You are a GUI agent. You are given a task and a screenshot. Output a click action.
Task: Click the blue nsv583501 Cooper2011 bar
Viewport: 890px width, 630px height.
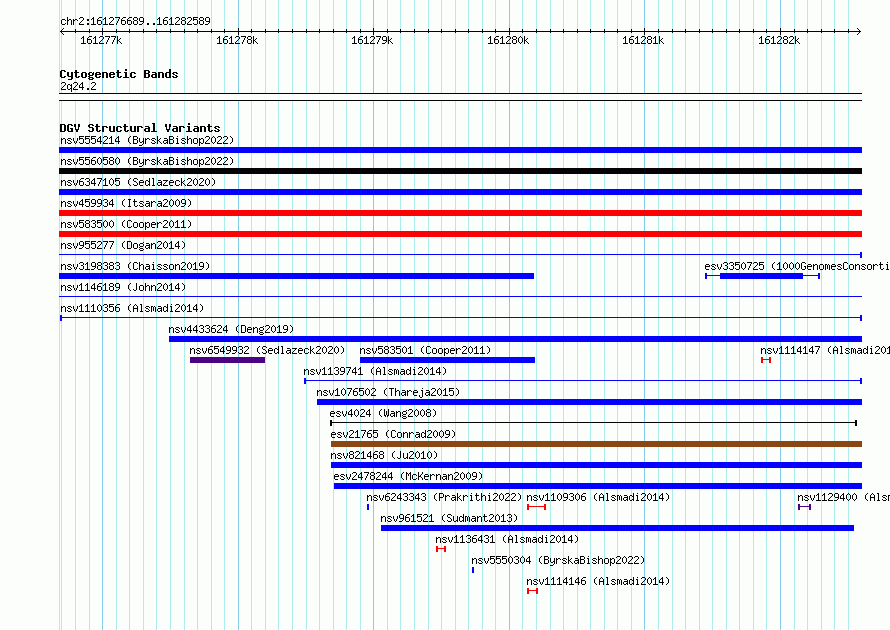pyautogui.click(x=447, y=360)
